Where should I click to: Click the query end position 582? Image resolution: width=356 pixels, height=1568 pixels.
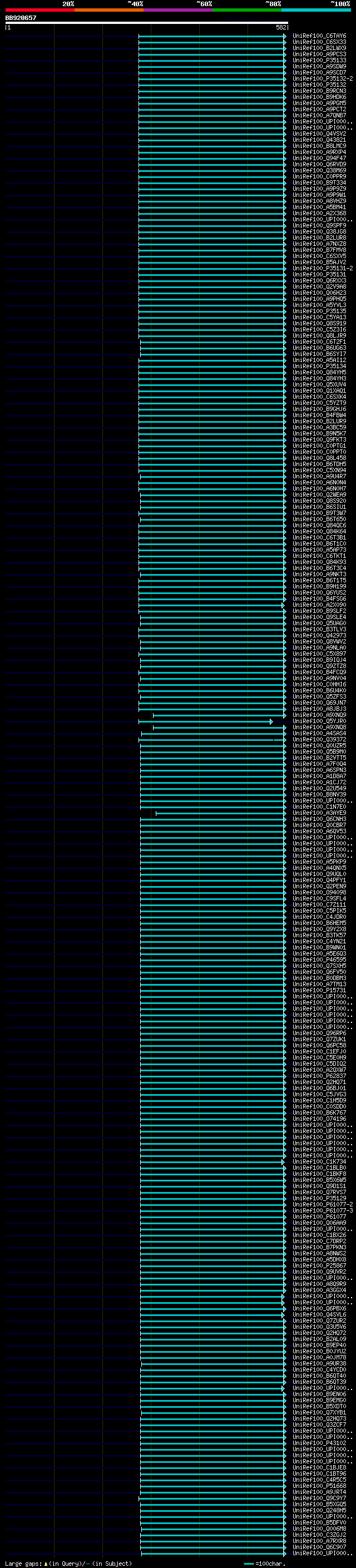[281, 27]
